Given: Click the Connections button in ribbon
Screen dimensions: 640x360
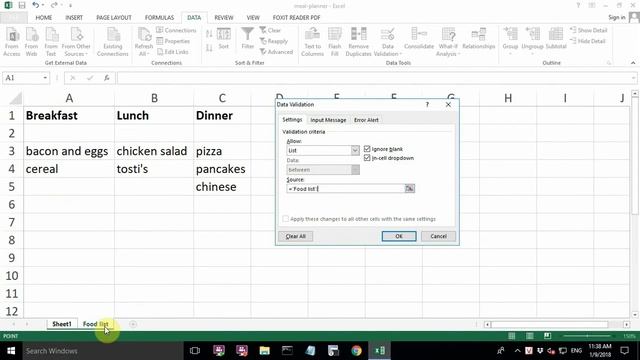Looking at the screenshot, I should click(176, 30).
